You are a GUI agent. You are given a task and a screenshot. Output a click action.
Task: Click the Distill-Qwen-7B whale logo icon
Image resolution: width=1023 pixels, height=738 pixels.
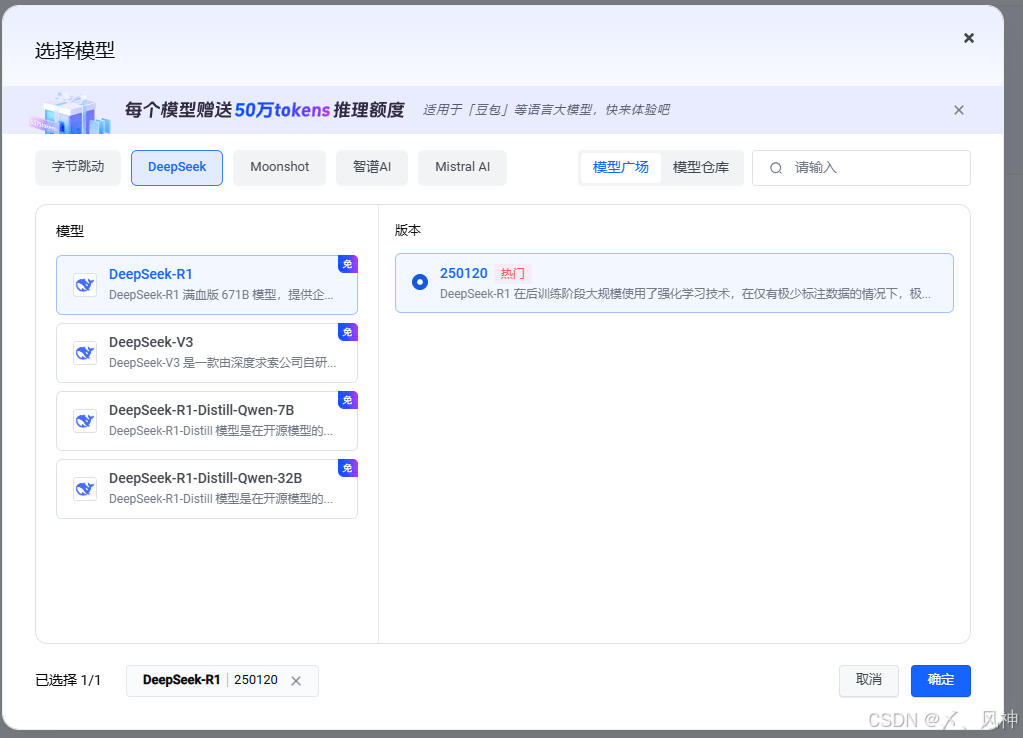coord(85,421)
